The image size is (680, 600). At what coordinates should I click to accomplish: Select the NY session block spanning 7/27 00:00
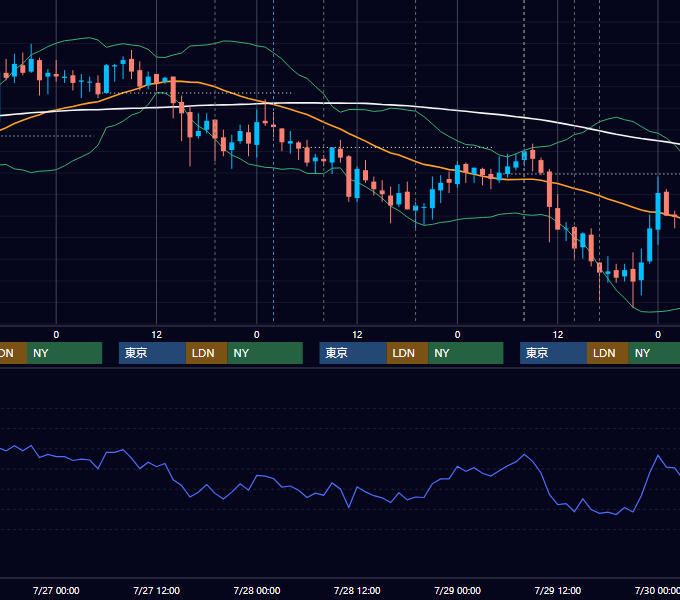pos(64,353)
